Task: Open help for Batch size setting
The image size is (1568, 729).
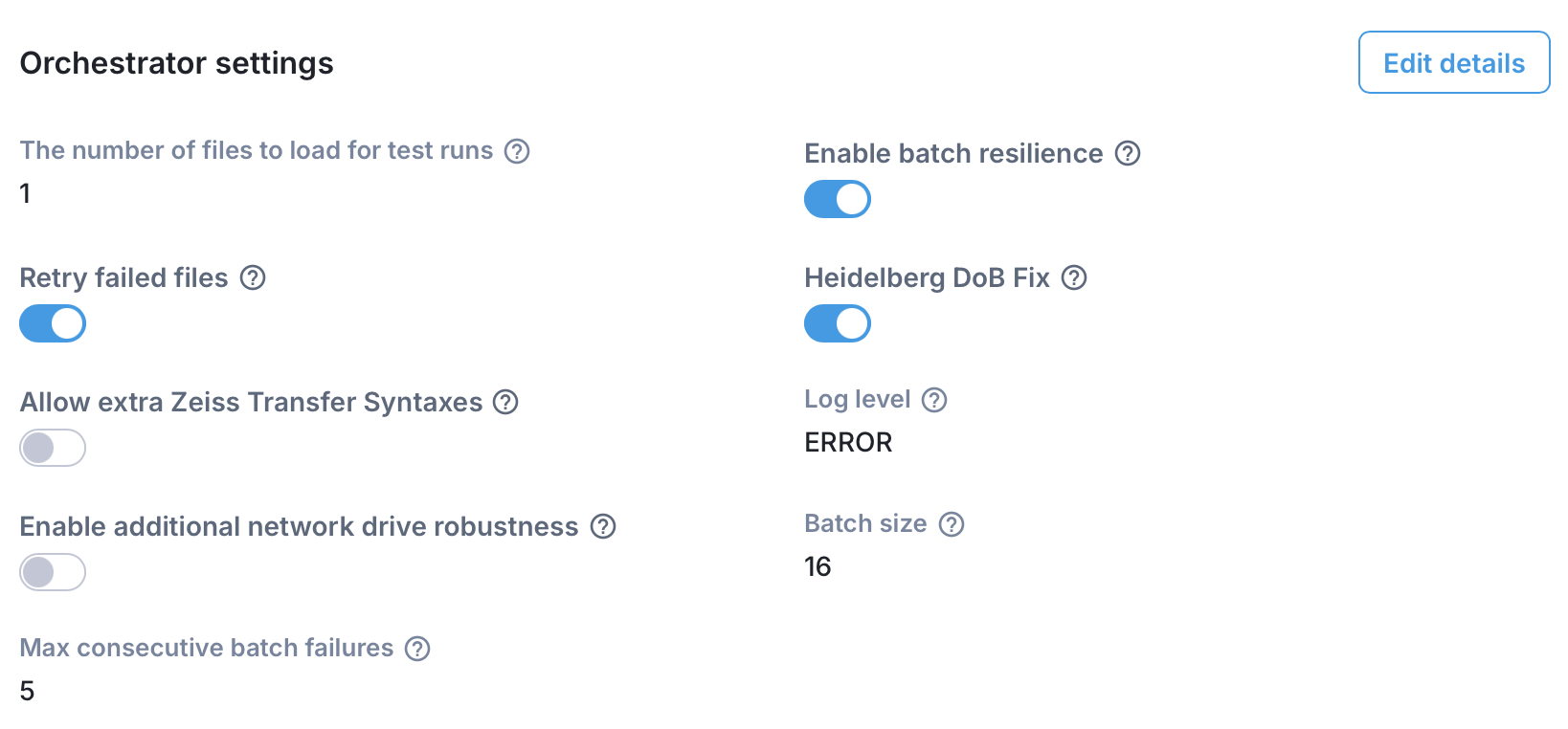Action: click(x=952, y=523)
